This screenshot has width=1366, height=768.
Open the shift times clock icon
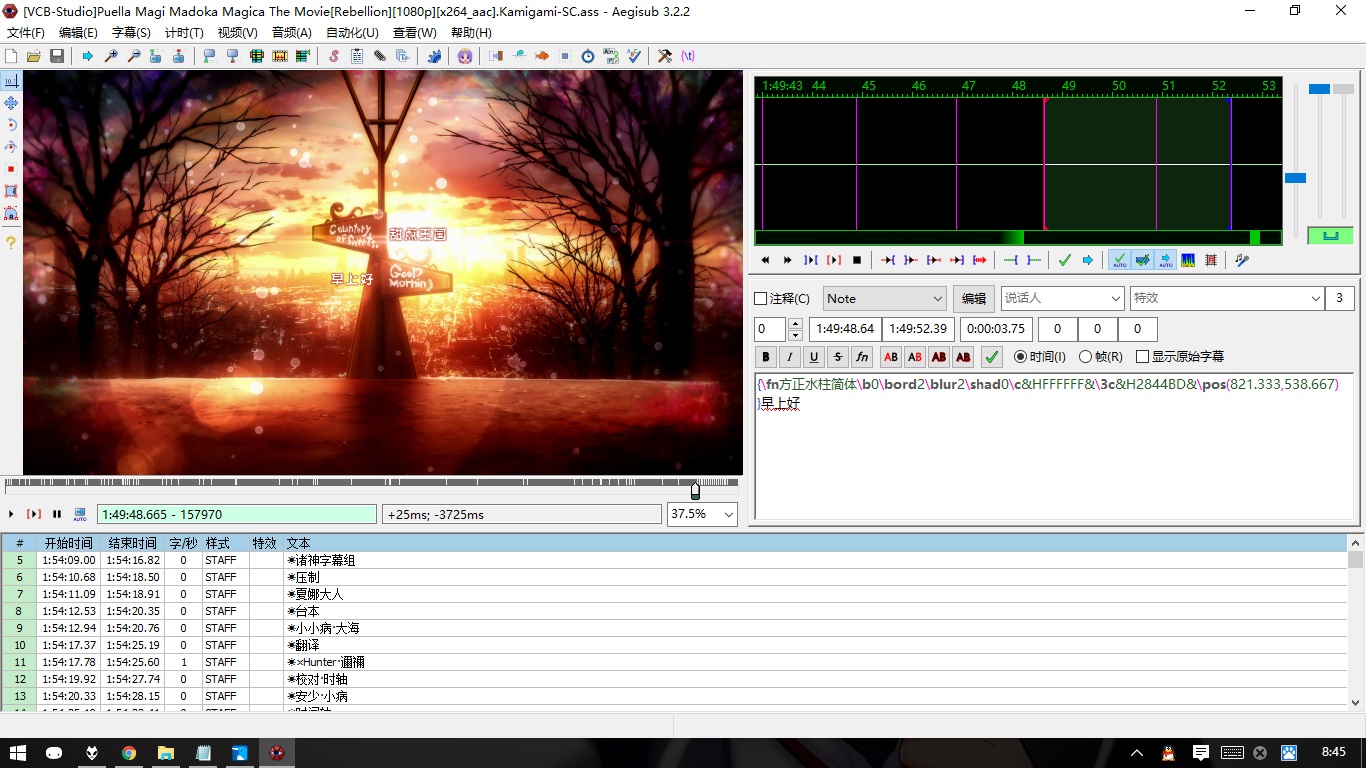(588, 56)
